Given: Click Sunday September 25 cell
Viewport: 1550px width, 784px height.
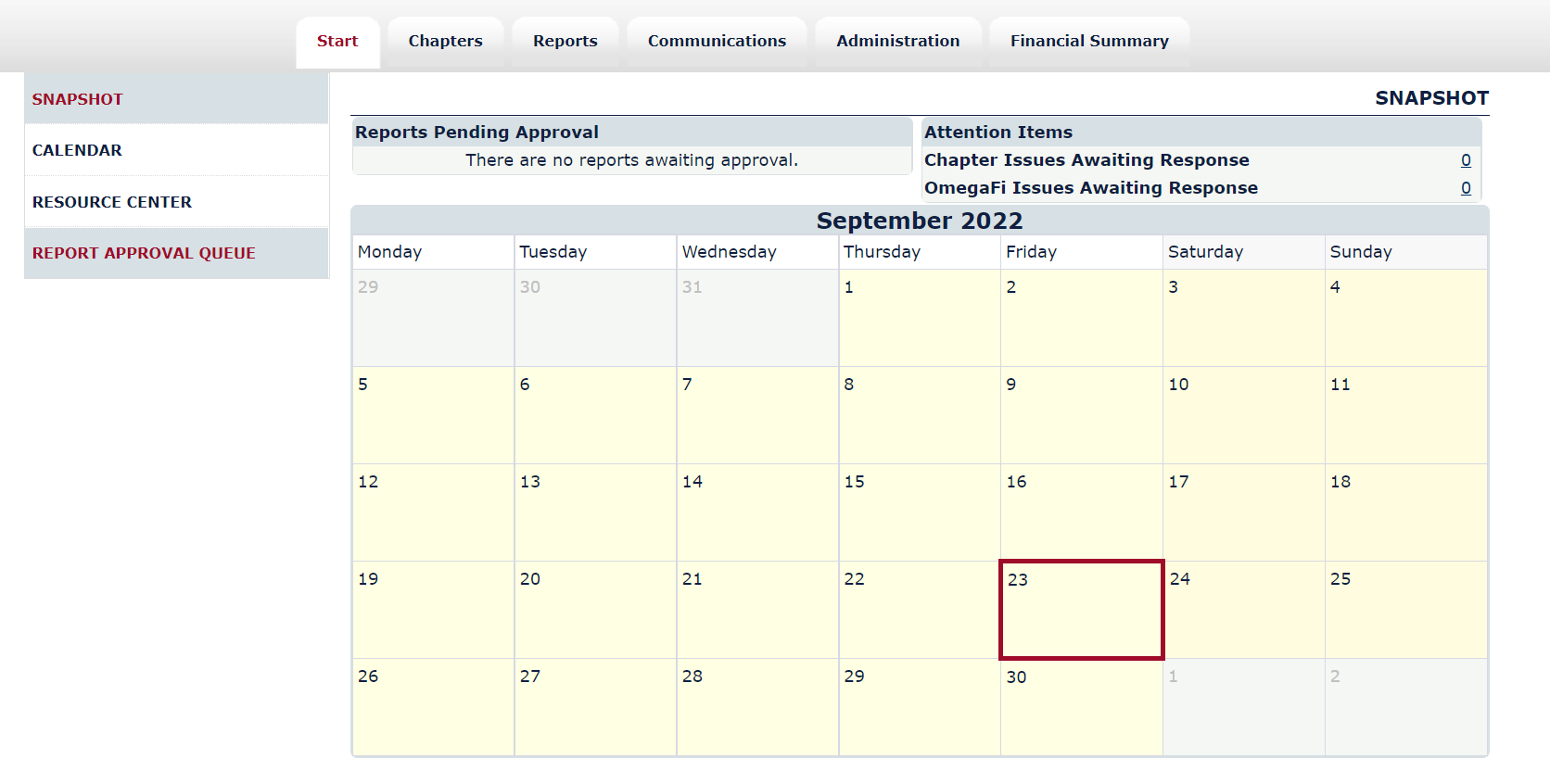Looking at the screenshot, I should (x=1405, y=610).
